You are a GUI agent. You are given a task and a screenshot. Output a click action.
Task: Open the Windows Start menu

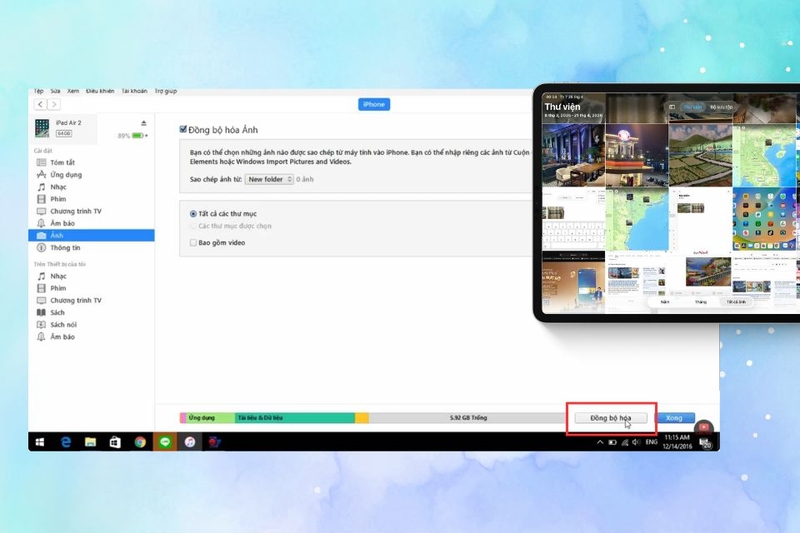click(40, 442)
